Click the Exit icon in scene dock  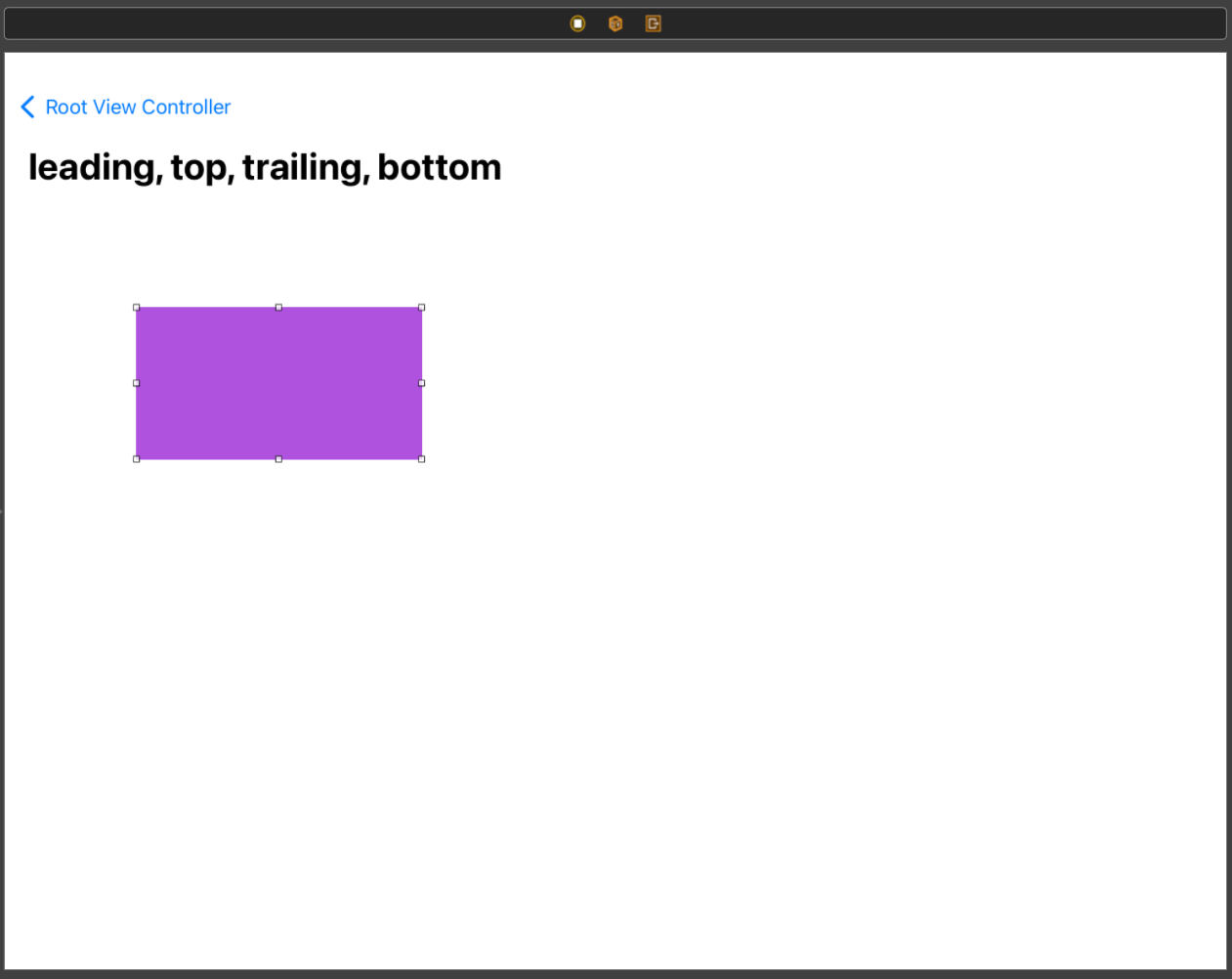click(x=654, y=23)
